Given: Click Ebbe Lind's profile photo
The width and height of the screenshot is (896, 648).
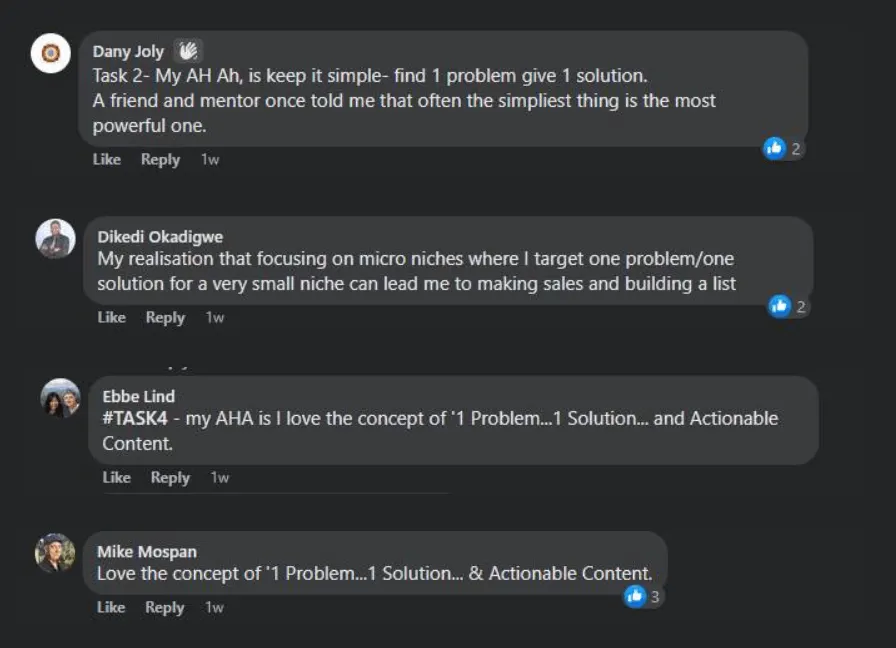Looking at the screenshot, I should [x=61, y=398].
